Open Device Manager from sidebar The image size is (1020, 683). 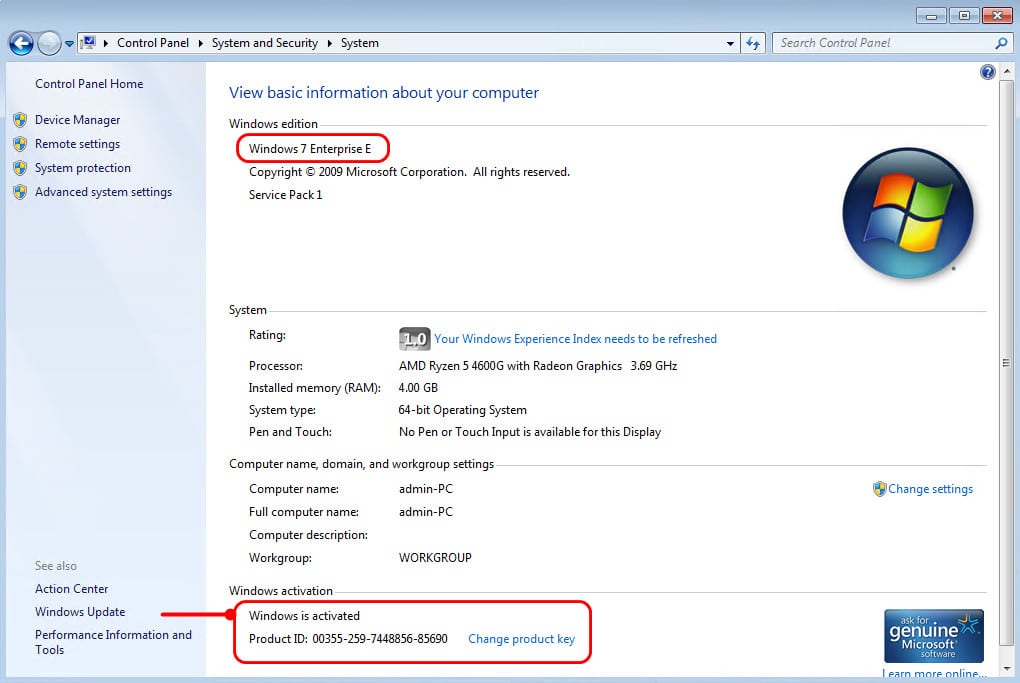point(77,120)
